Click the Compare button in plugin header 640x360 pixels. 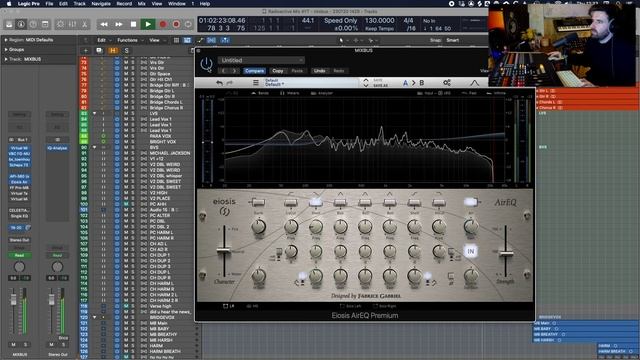(254, 71)
